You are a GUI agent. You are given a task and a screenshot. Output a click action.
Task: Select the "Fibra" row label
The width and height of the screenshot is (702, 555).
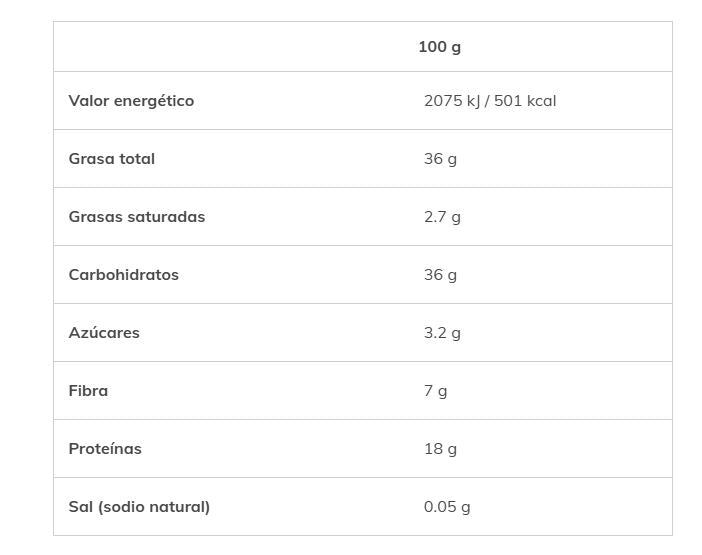(88, 391)
